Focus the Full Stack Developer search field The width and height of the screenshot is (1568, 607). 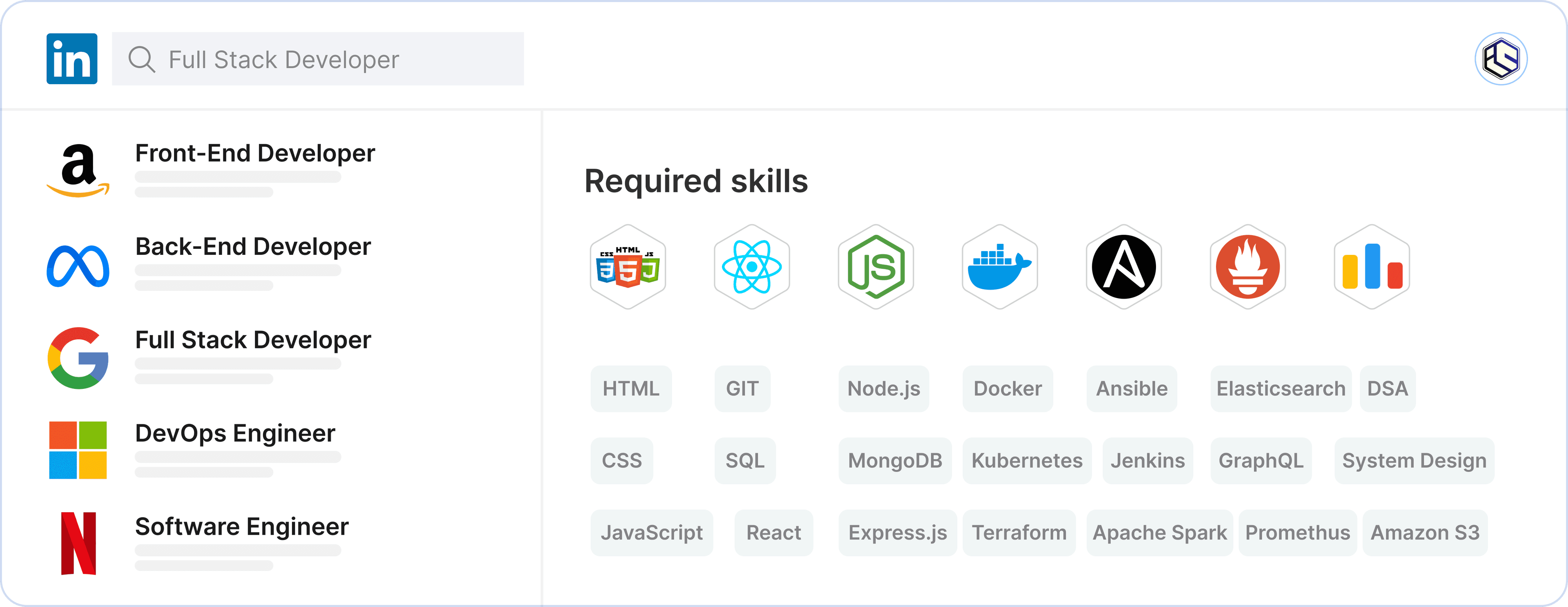(318, 59)
